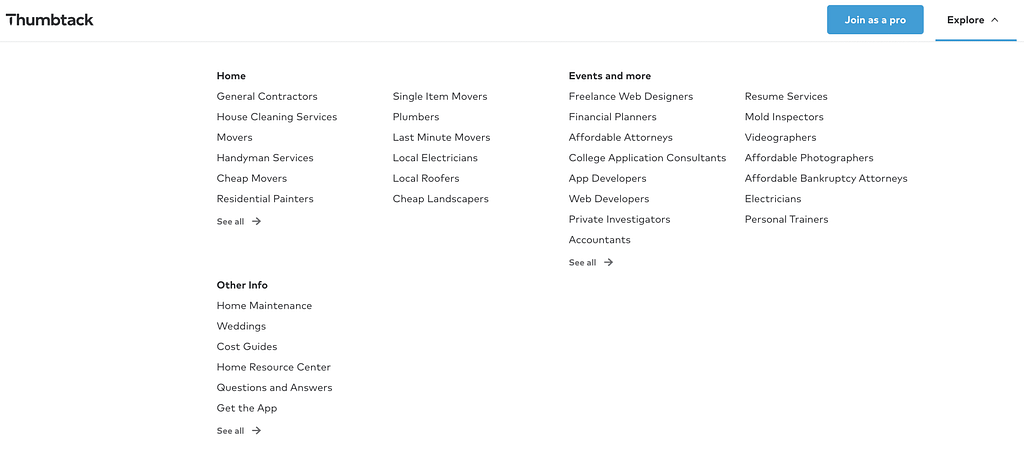Open Local Electricians link

tap(435, 158)
